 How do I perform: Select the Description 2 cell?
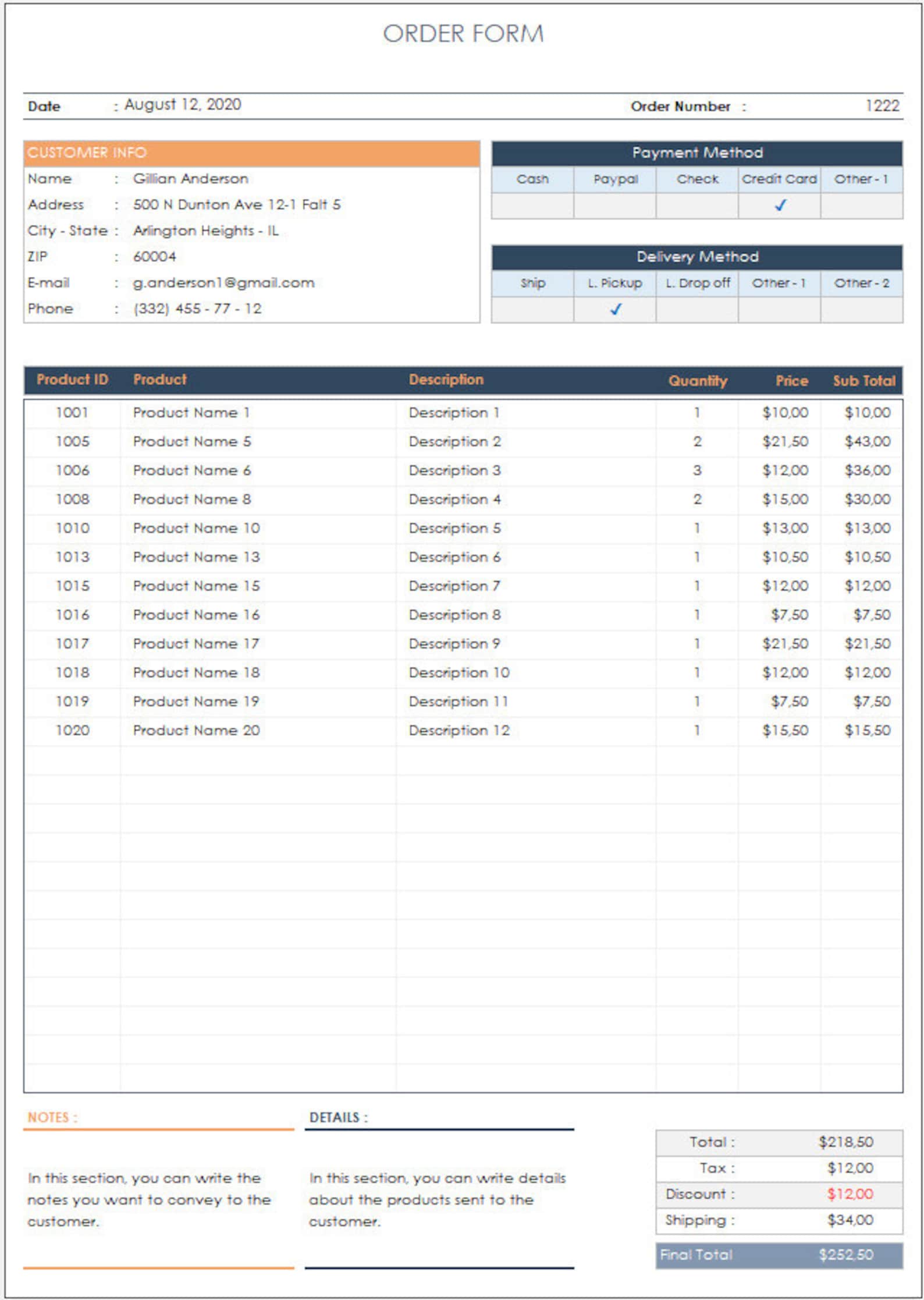pyautogui.click(x=526, y=442)
